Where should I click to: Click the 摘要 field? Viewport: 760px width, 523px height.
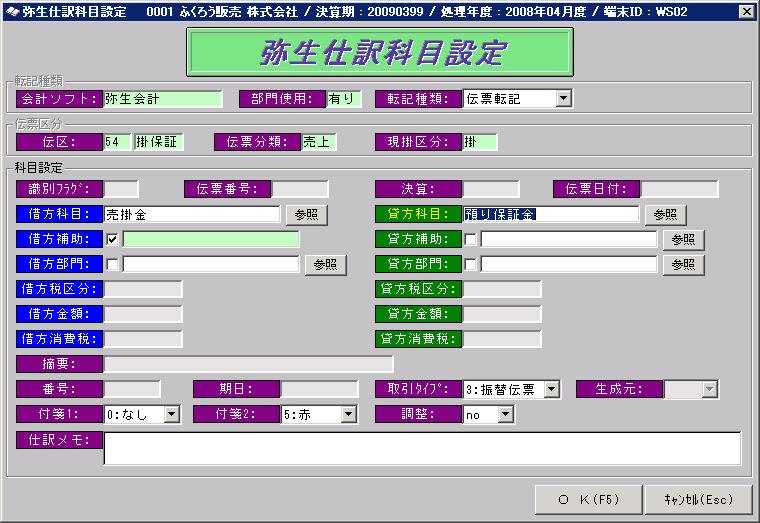tap(249, 364)
